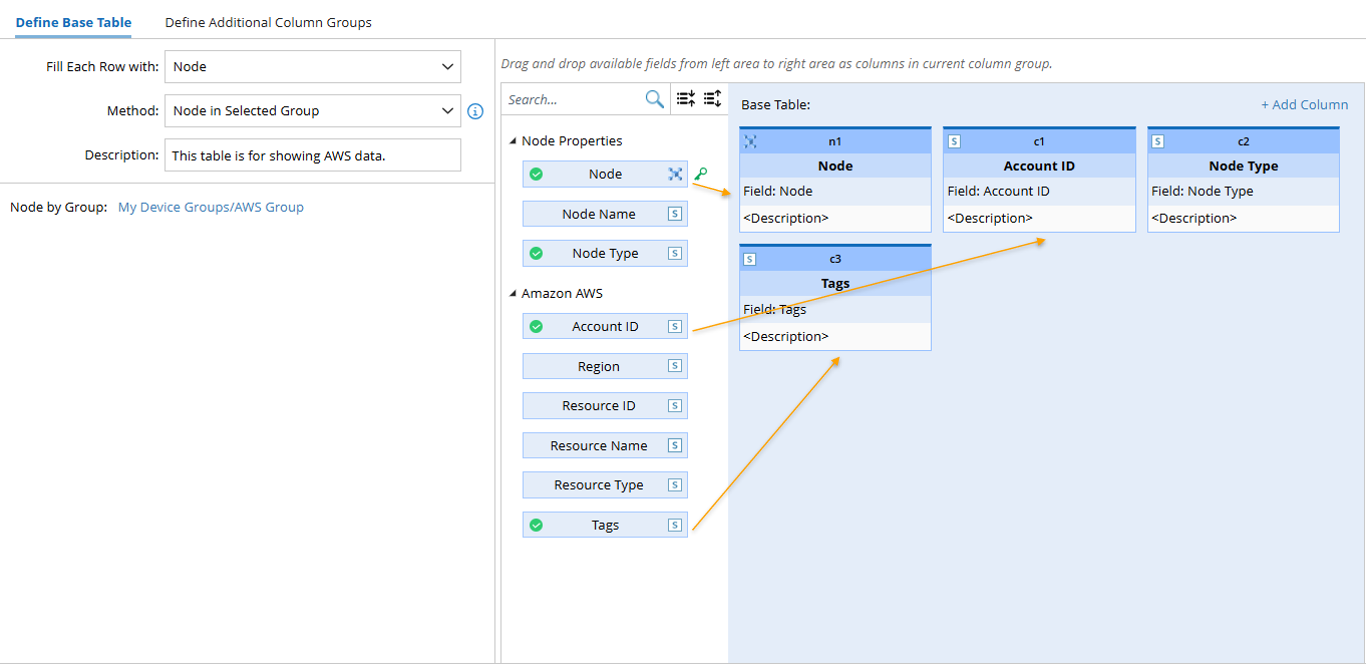Viewport: 1366px width, 665px height.
Task: Click the node crosshair icon on the Node field
Action: (x=675, y=173)
